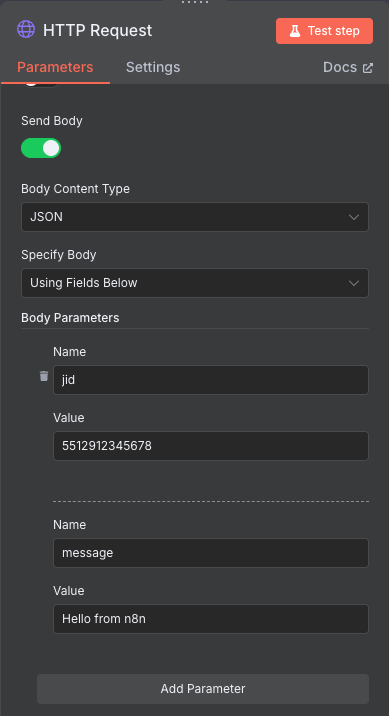The width and height of the screenshot is (389, 716).
Task: Expand the Using Fields Below dropdown
Action: pos(195,283)
